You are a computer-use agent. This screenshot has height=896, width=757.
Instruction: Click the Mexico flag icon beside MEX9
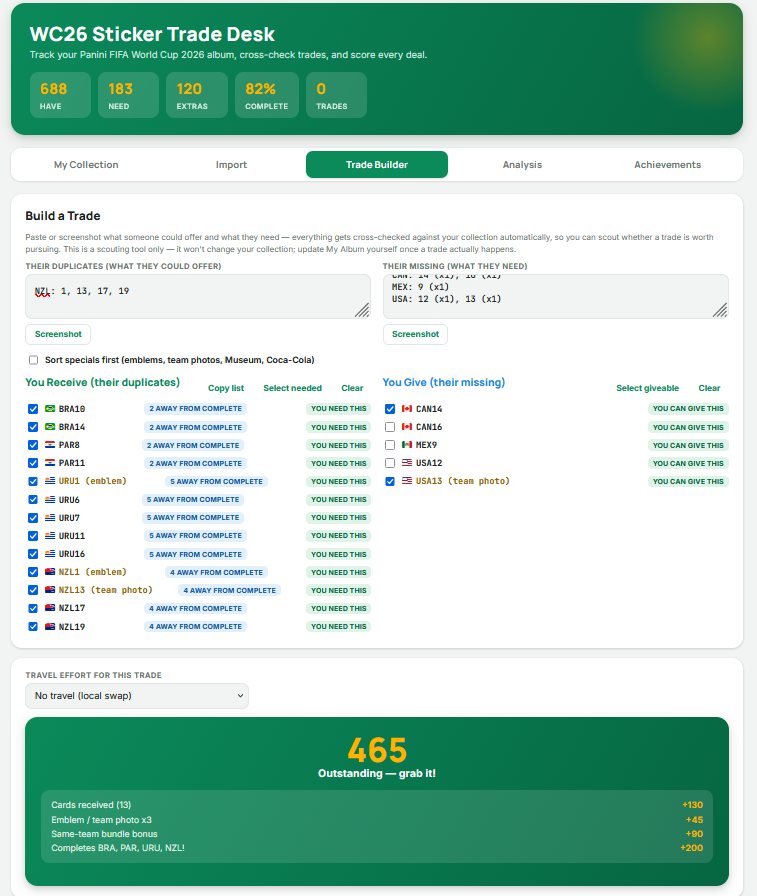pyautogui.click(x=407, y=445)
